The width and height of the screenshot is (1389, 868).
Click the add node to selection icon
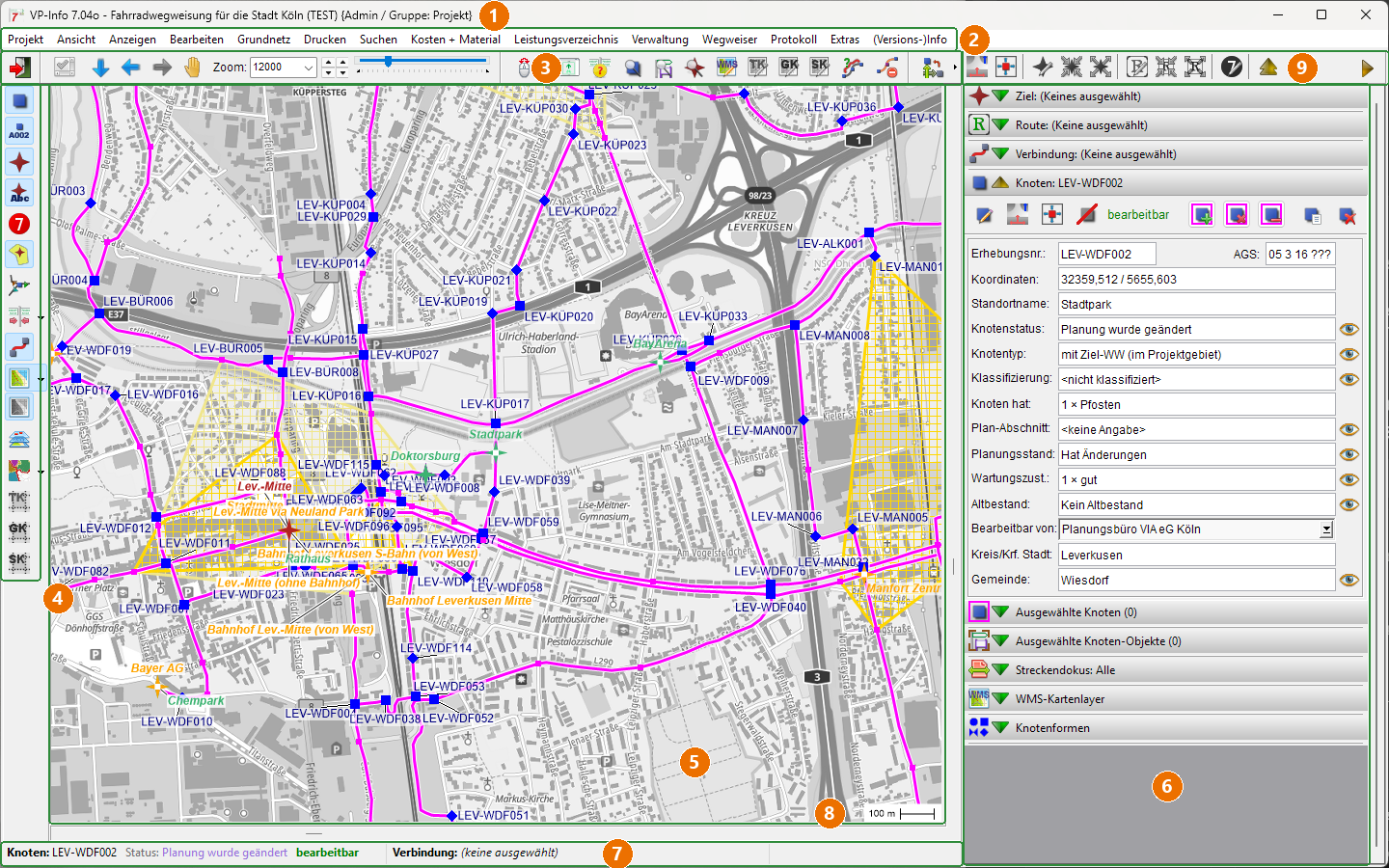pos(1202,215)
